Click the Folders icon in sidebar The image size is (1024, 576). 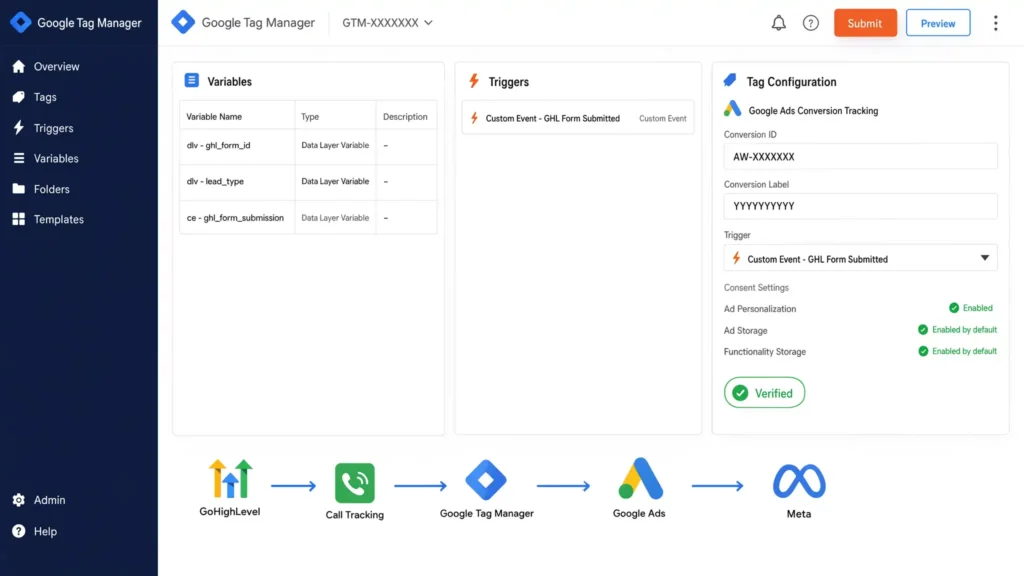18,189
